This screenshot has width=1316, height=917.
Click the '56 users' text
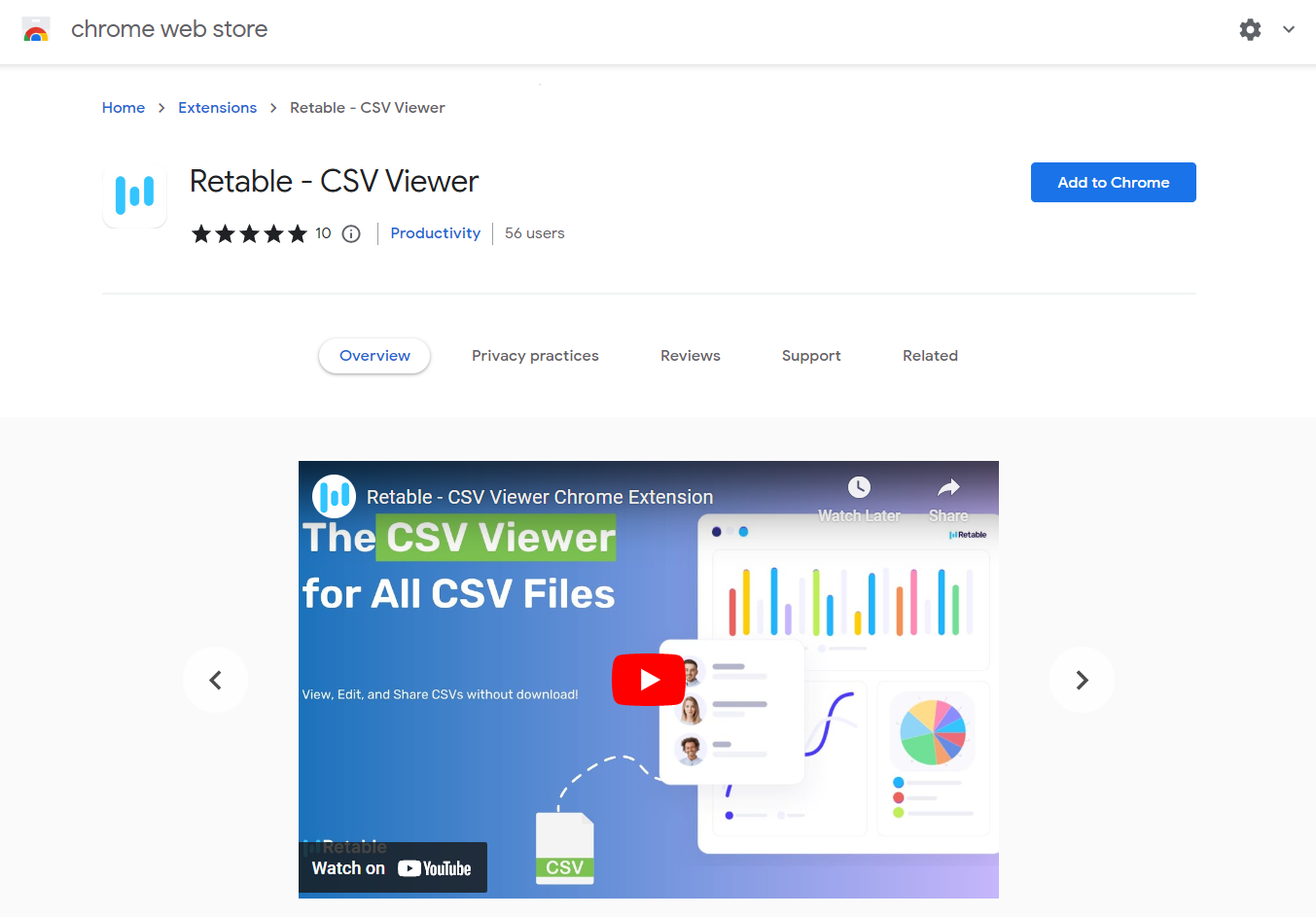[x=534, y=233]
